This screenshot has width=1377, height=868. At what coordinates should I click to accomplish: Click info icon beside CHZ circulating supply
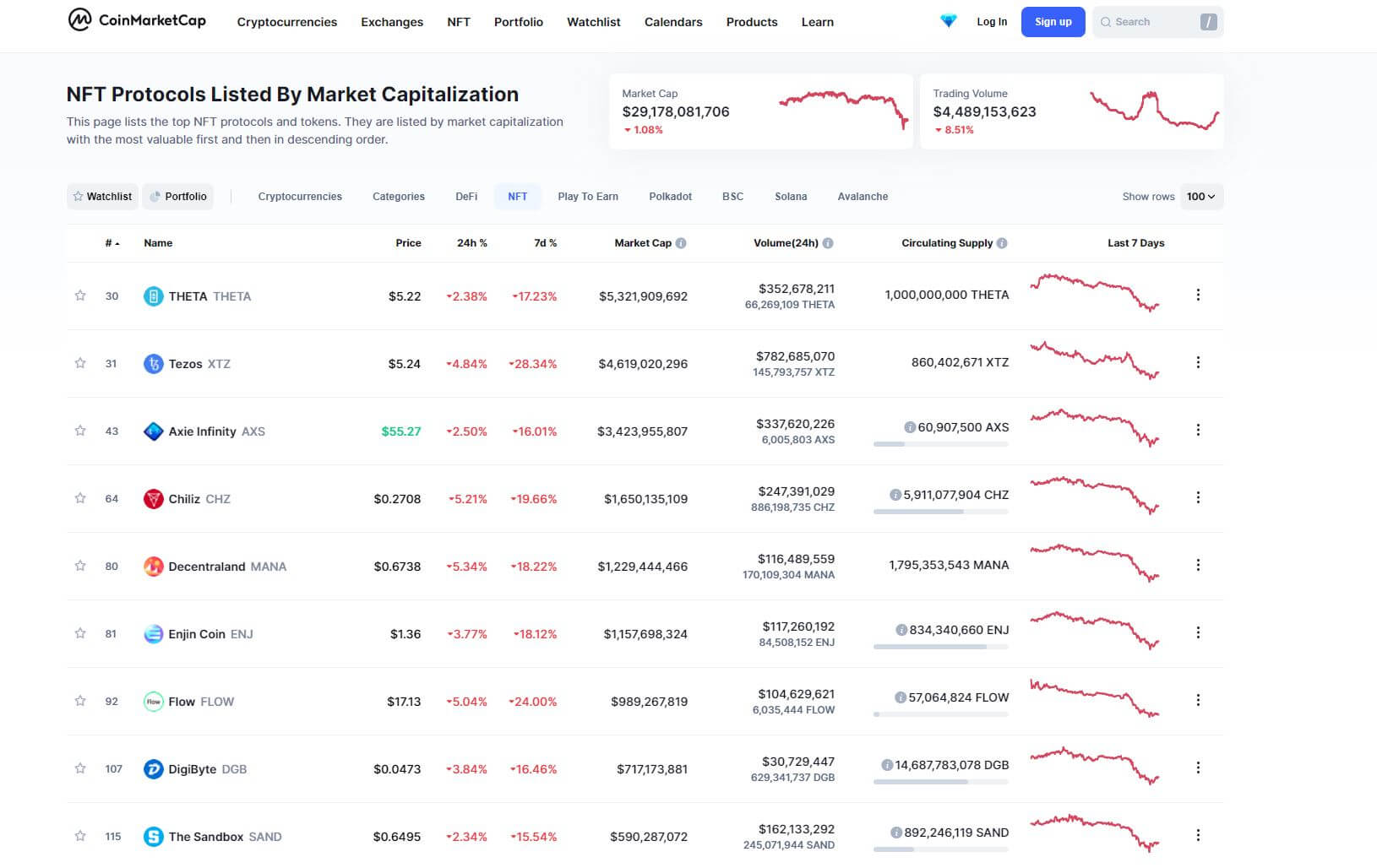point(895,495)
